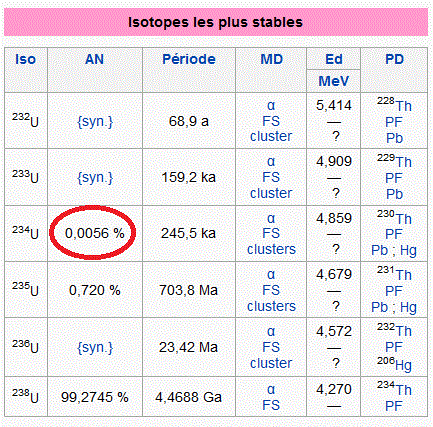Follow the Période header link
Viewport: 433px width, 427px height.
tap(189, 59)
